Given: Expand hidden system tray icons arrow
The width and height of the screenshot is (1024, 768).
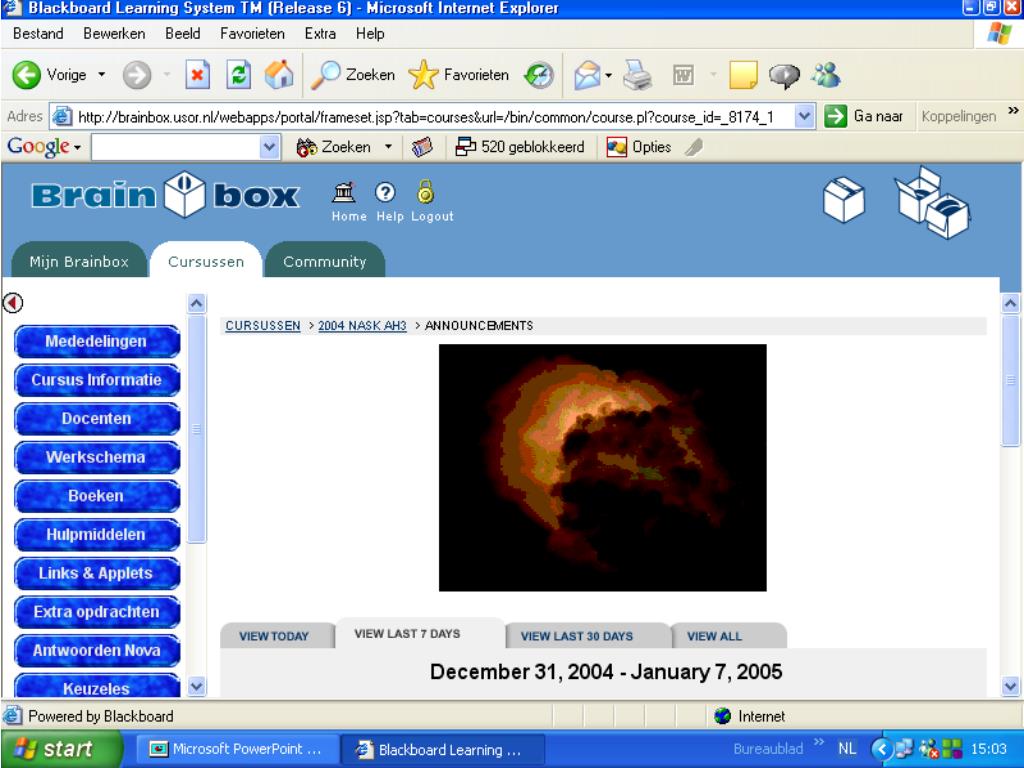Looking at the screenshot, I should (882, 748).
